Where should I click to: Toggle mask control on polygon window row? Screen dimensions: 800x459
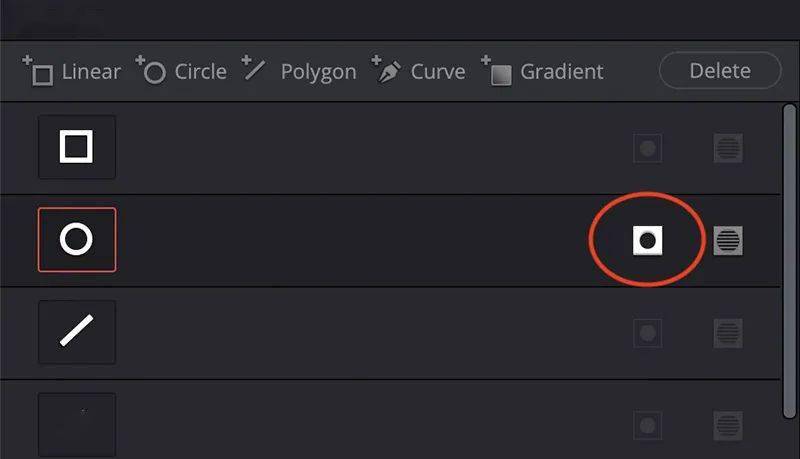point(728,332)
